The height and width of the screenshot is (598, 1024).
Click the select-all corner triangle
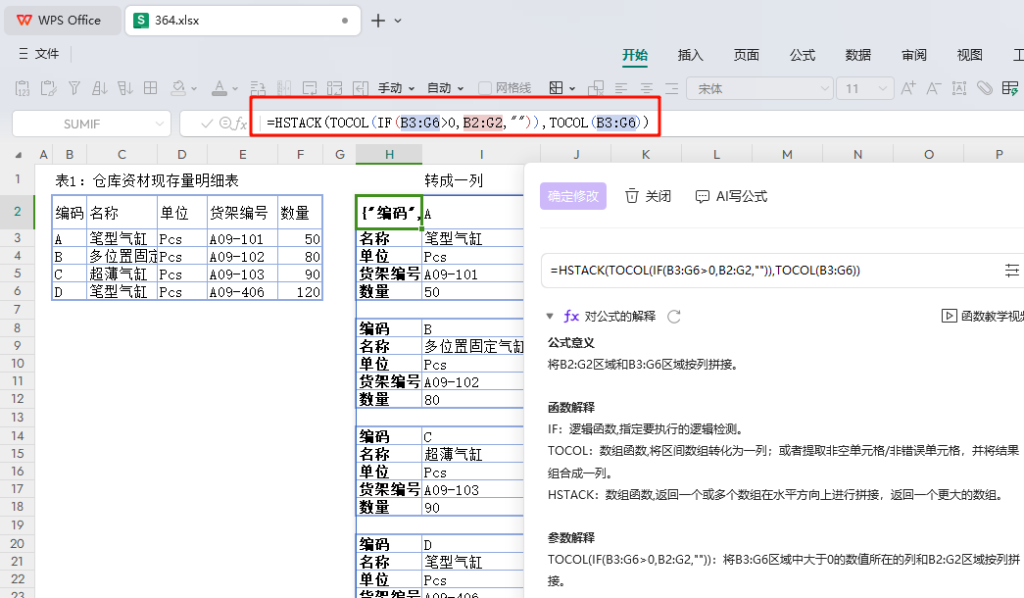(18, 155)
